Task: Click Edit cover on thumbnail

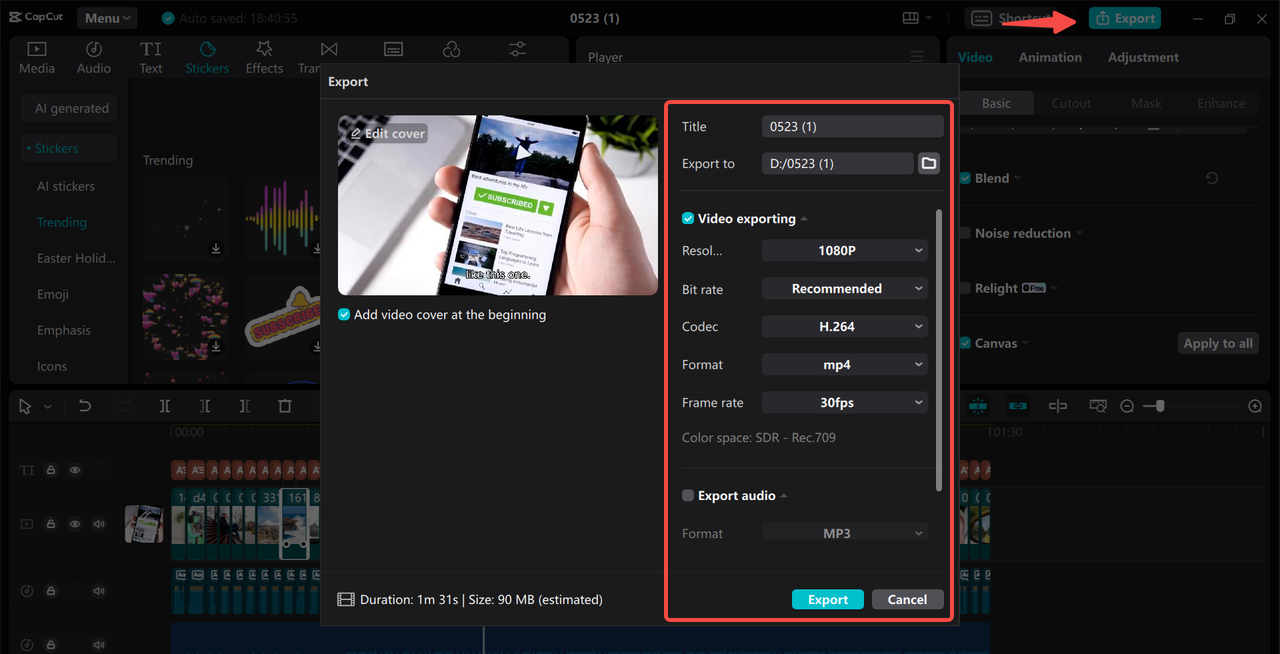Action: [388, 133]
